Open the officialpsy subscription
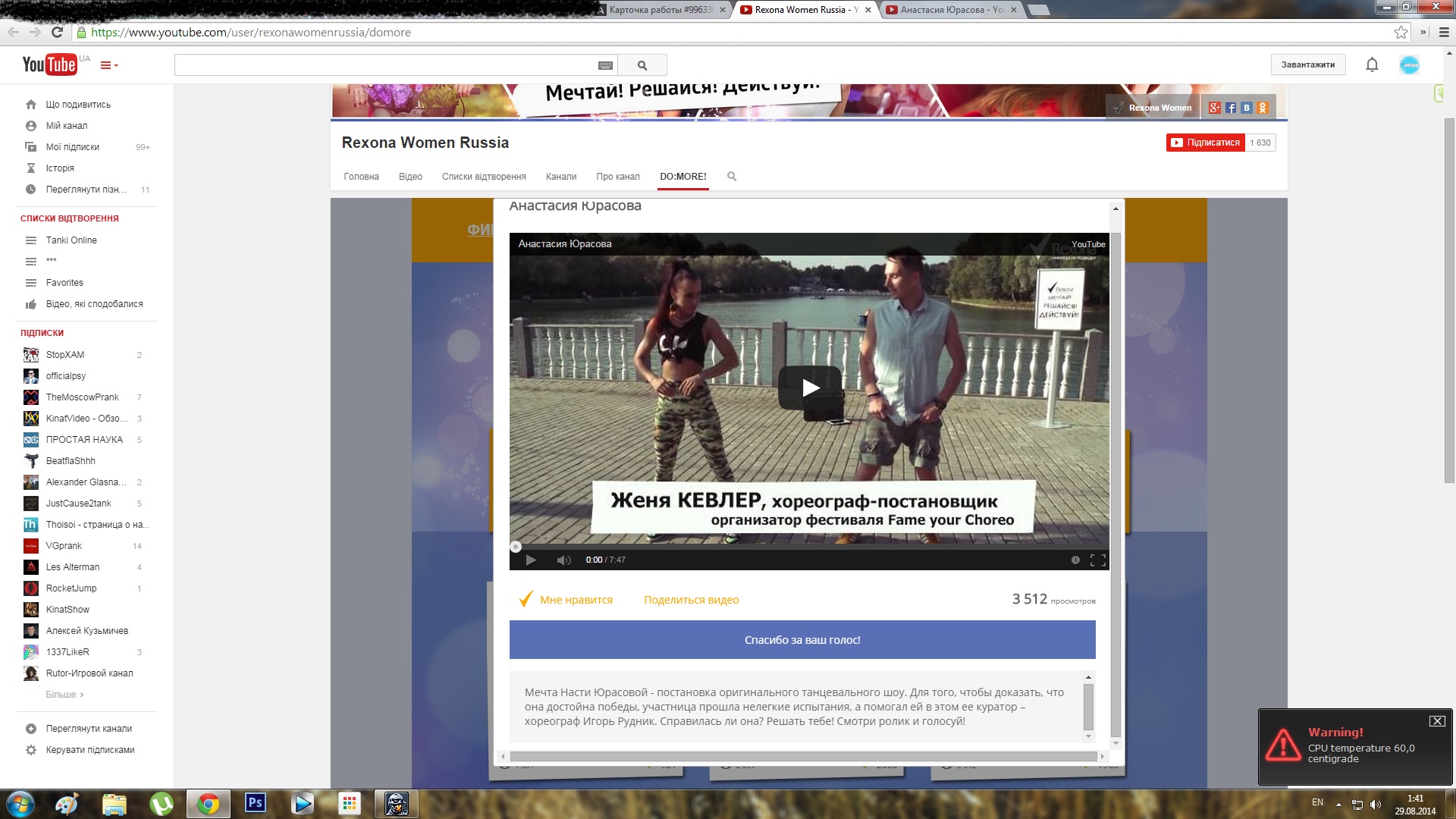The image size is (1456, 819). point(66,376)
